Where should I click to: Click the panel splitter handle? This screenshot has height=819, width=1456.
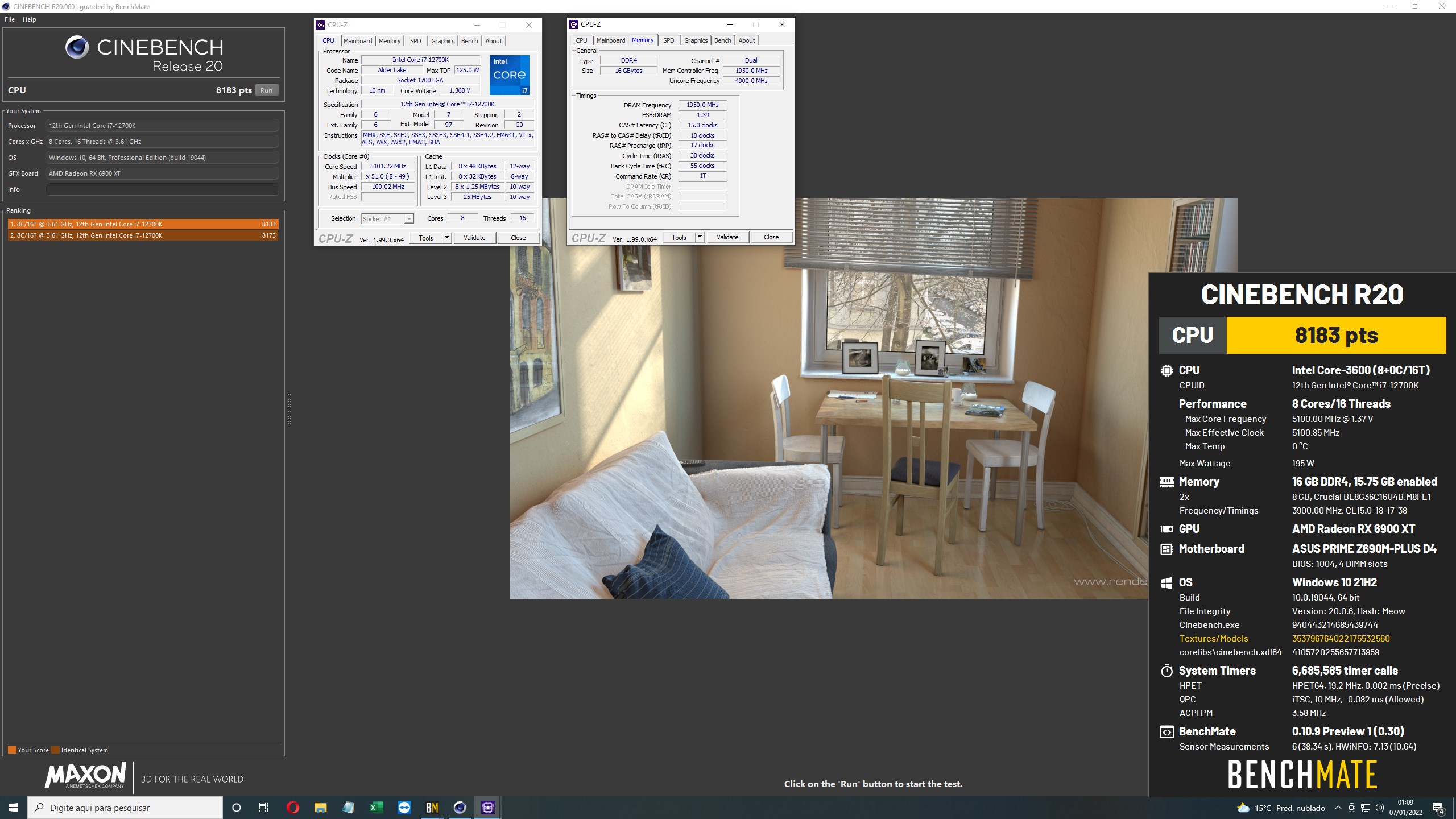289,409
